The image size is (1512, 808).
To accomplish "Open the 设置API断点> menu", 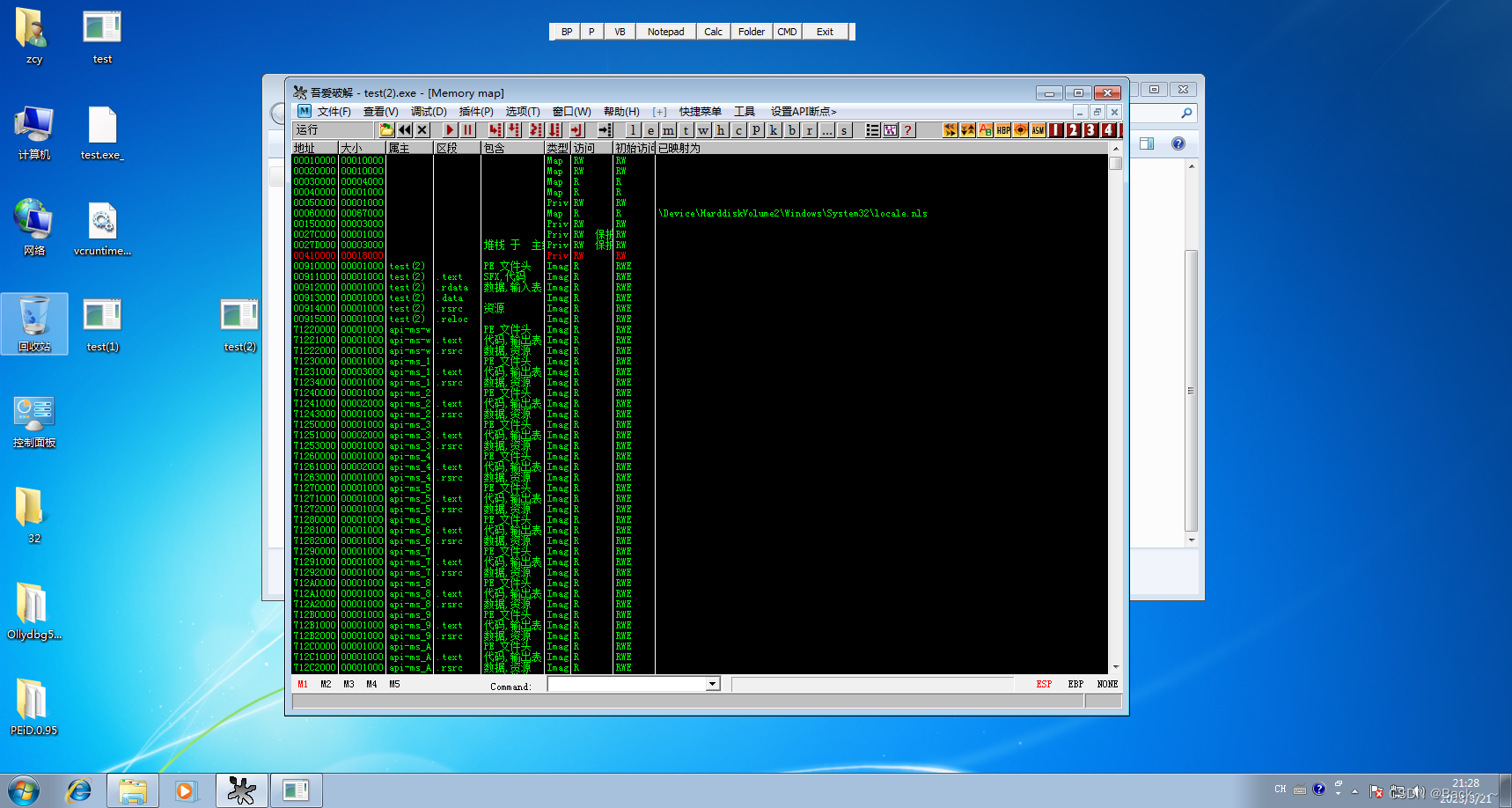I will coord(804,112).
